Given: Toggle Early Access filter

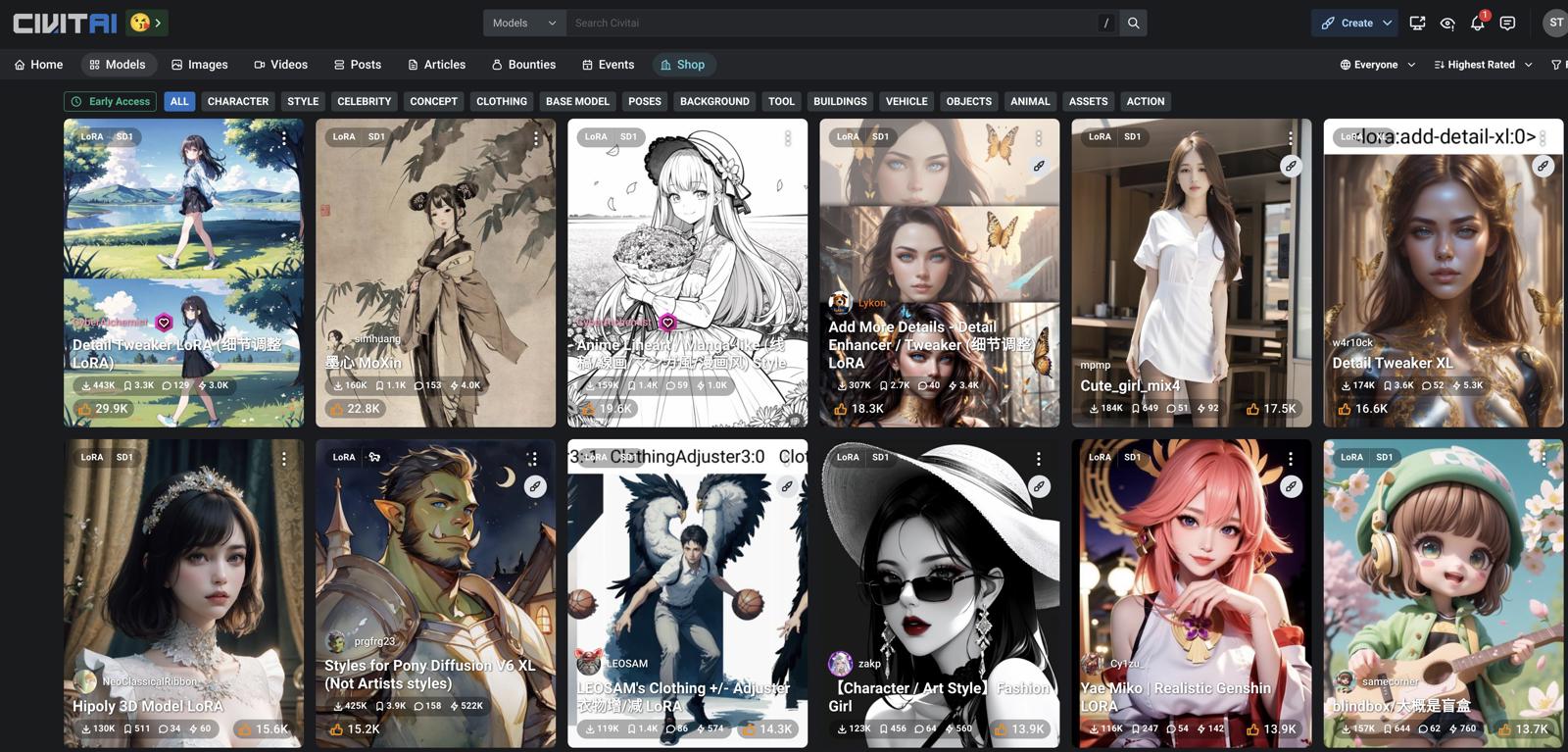Looking at the screenshot, I should click(x=110, y=101).
